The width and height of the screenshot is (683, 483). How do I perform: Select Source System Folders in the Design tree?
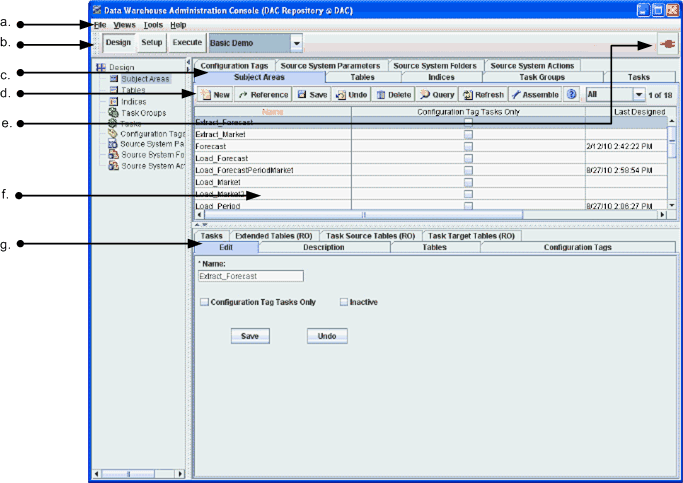(152, 155)
